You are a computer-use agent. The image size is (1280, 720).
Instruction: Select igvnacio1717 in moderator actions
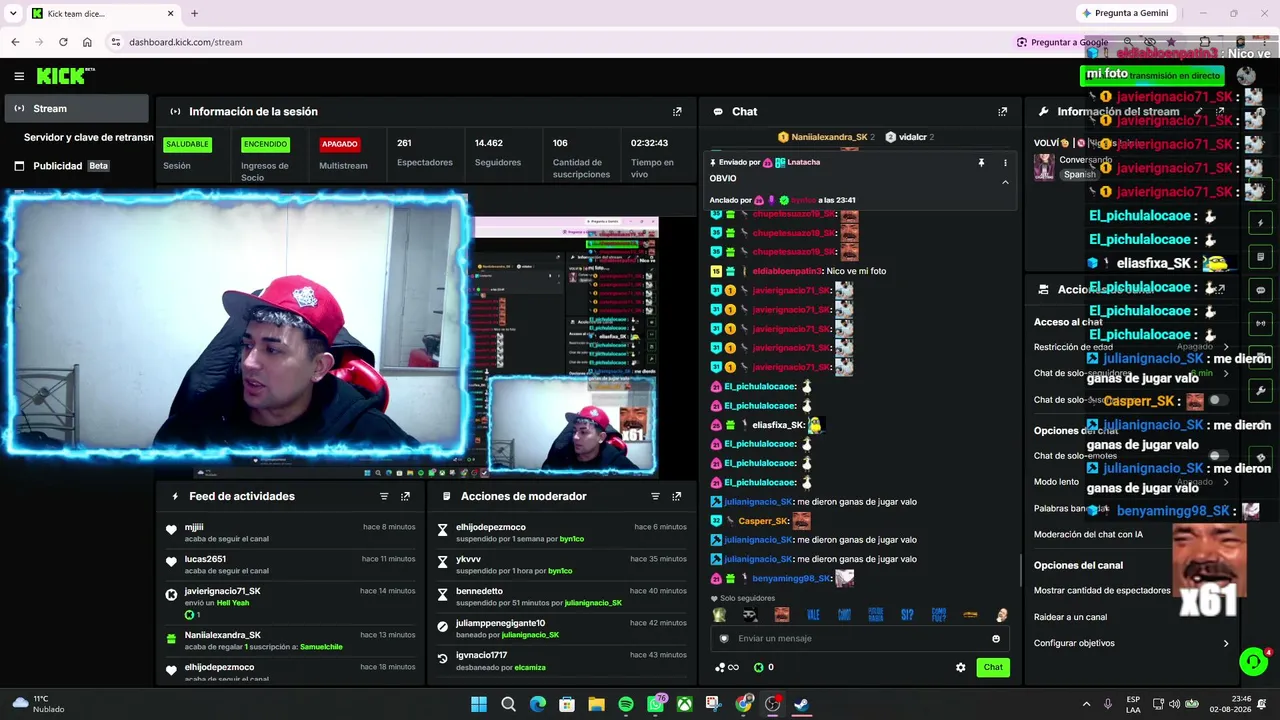click(x=481, y=655)
